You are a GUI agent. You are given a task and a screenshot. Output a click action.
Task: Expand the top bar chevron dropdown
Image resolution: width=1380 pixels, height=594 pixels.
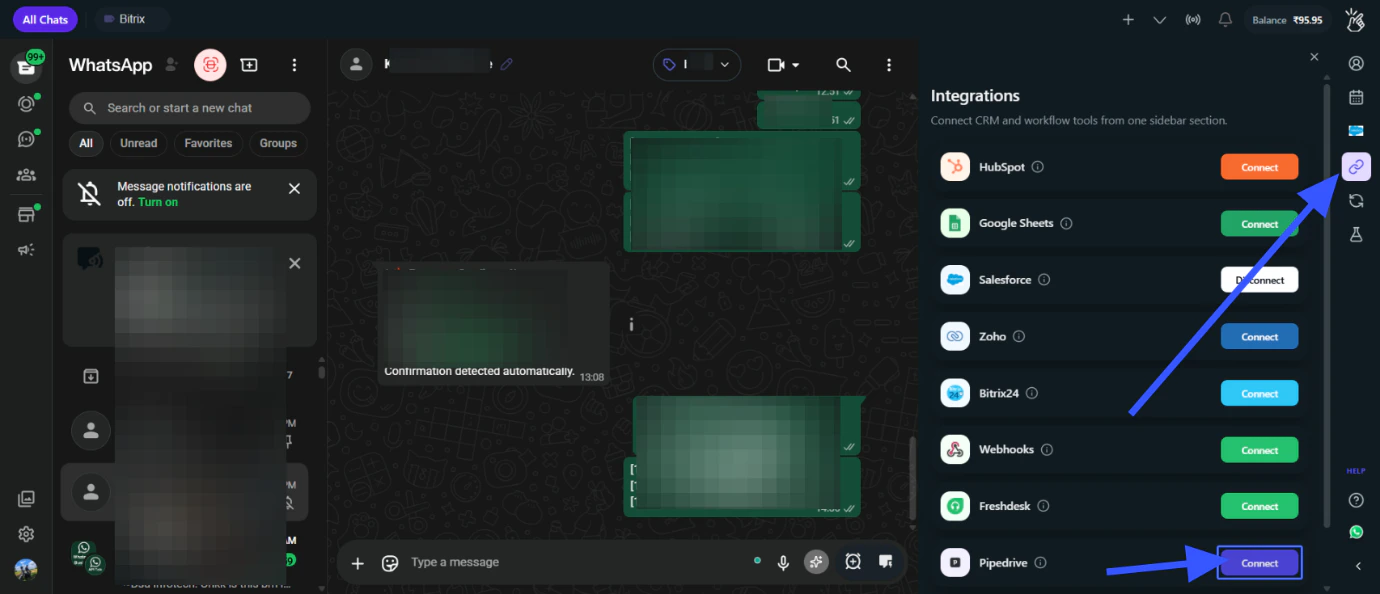point(1159,19)
